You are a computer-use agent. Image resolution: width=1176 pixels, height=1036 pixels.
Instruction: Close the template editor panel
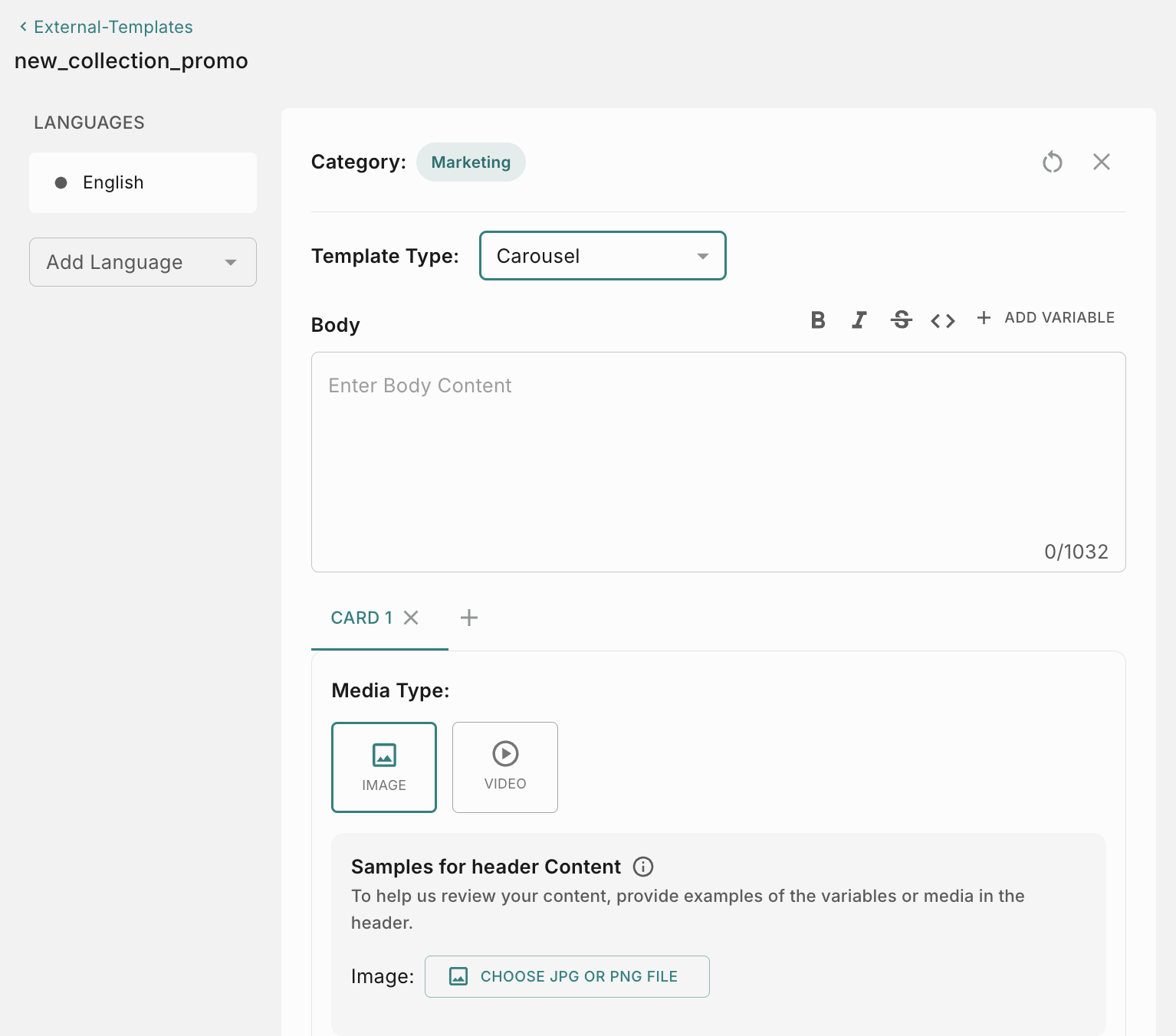click(1101, 162)
